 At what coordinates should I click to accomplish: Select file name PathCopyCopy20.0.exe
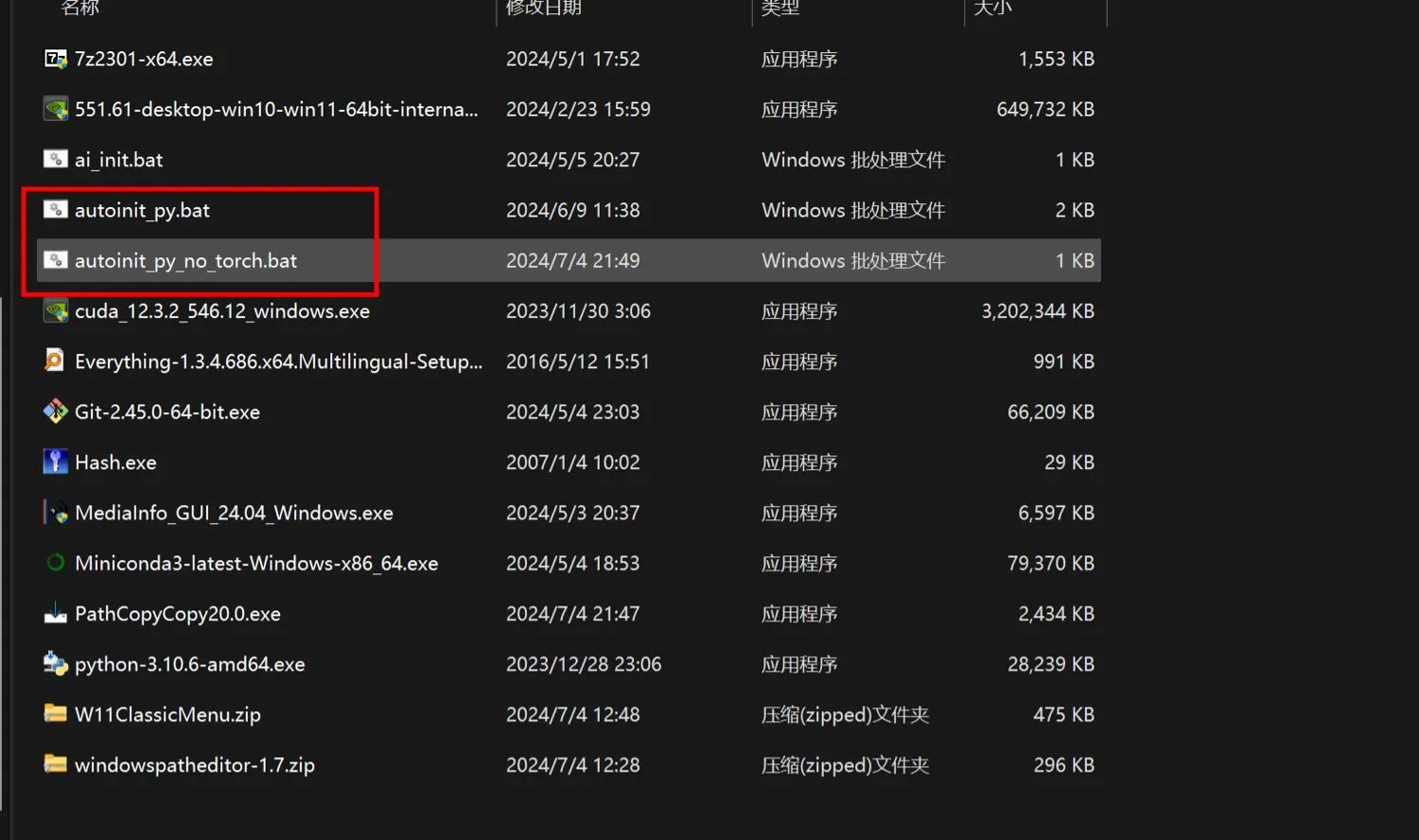tap(178, 614)
